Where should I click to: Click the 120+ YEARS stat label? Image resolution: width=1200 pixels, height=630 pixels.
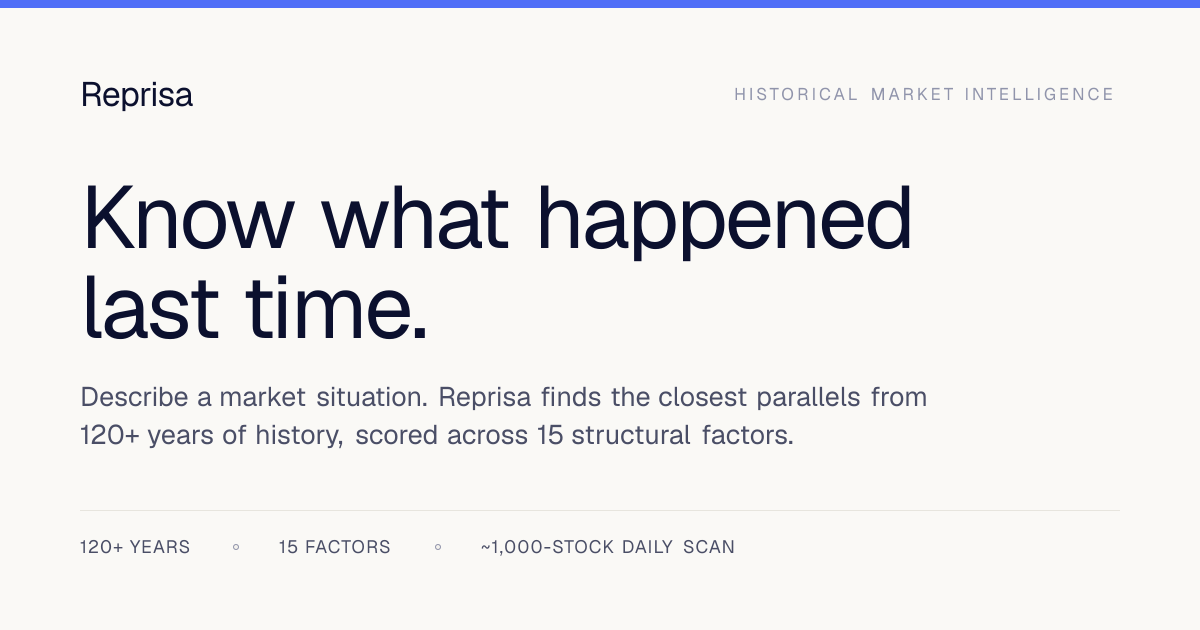click(135, 547)
